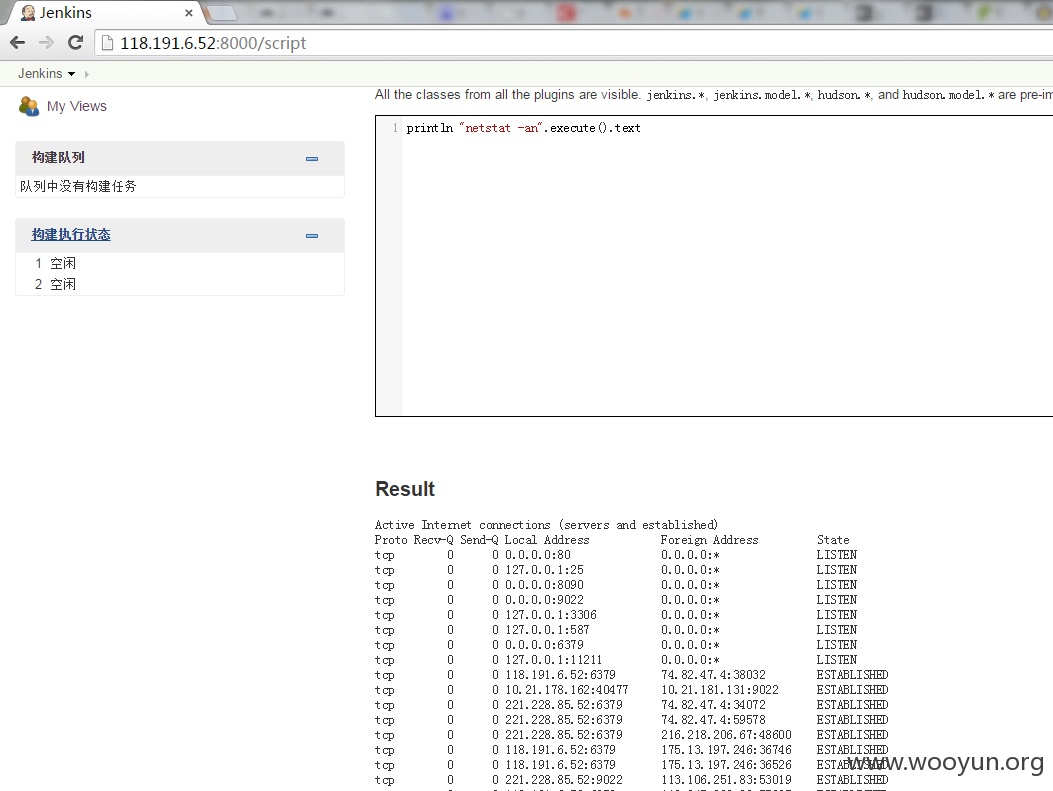Click the State column header
This screenshot has height=791, width=1053.
833,540
